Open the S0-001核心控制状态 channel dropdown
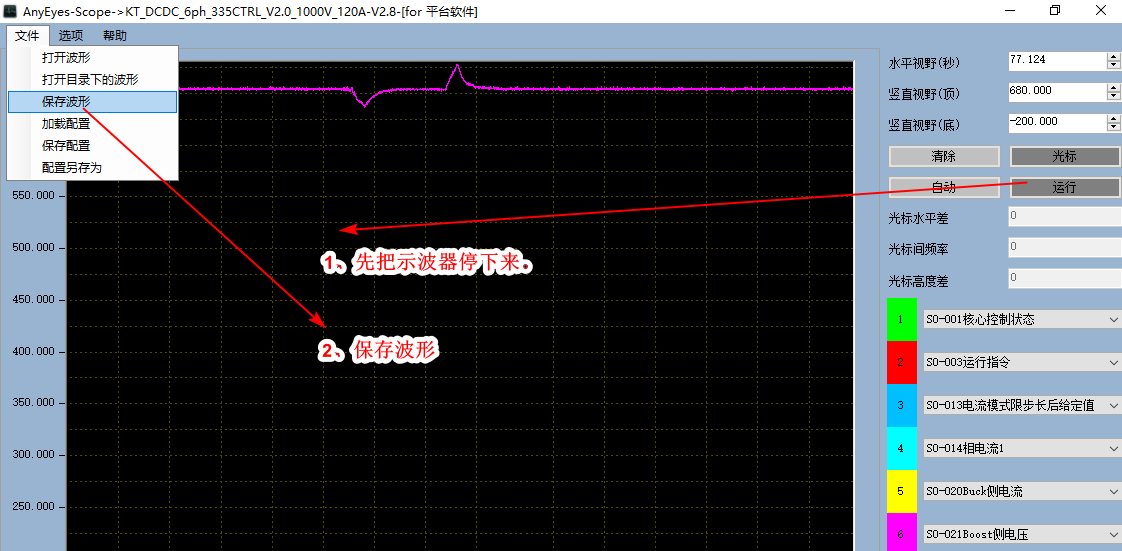 (x=1023, y=319)
